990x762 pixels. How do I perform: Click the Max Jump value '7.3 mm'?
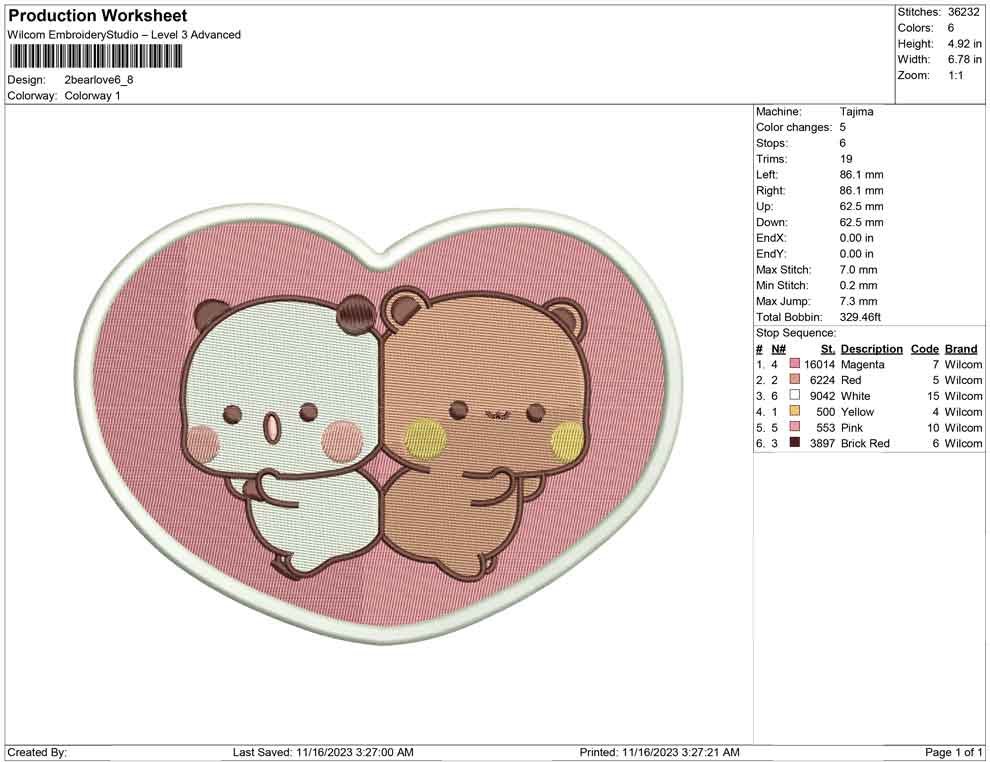[x=859, y=301]
